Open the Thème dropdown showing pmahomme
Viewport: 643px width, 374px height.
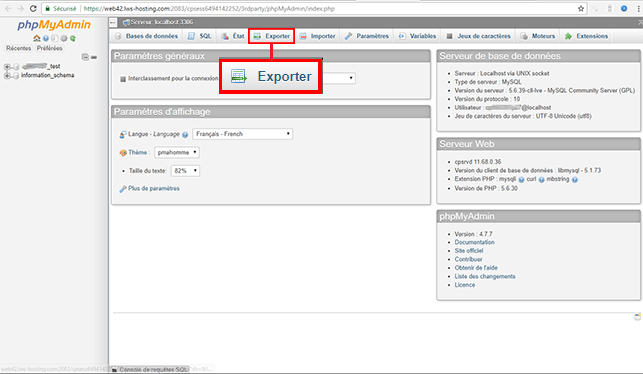[x=177, y=153]
